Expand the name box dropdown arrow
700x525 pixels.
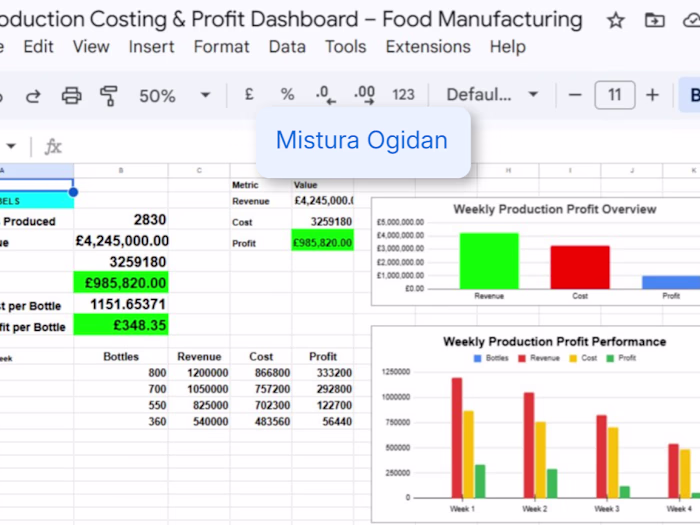pyautogui.click(x=11, y=146)
